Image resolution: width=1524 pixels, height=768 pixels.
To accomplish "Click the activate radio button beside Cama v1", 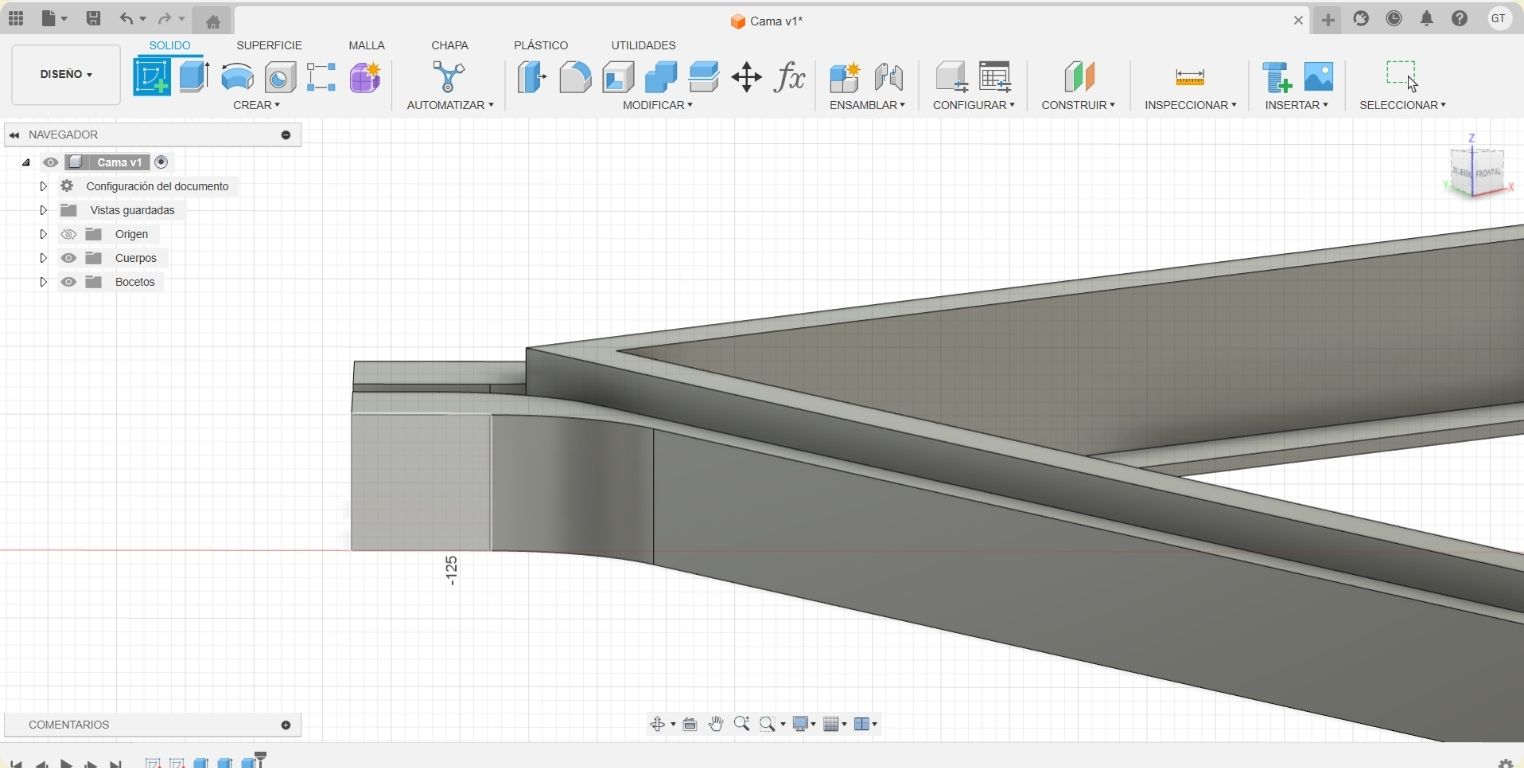I will tap(161, 162).
